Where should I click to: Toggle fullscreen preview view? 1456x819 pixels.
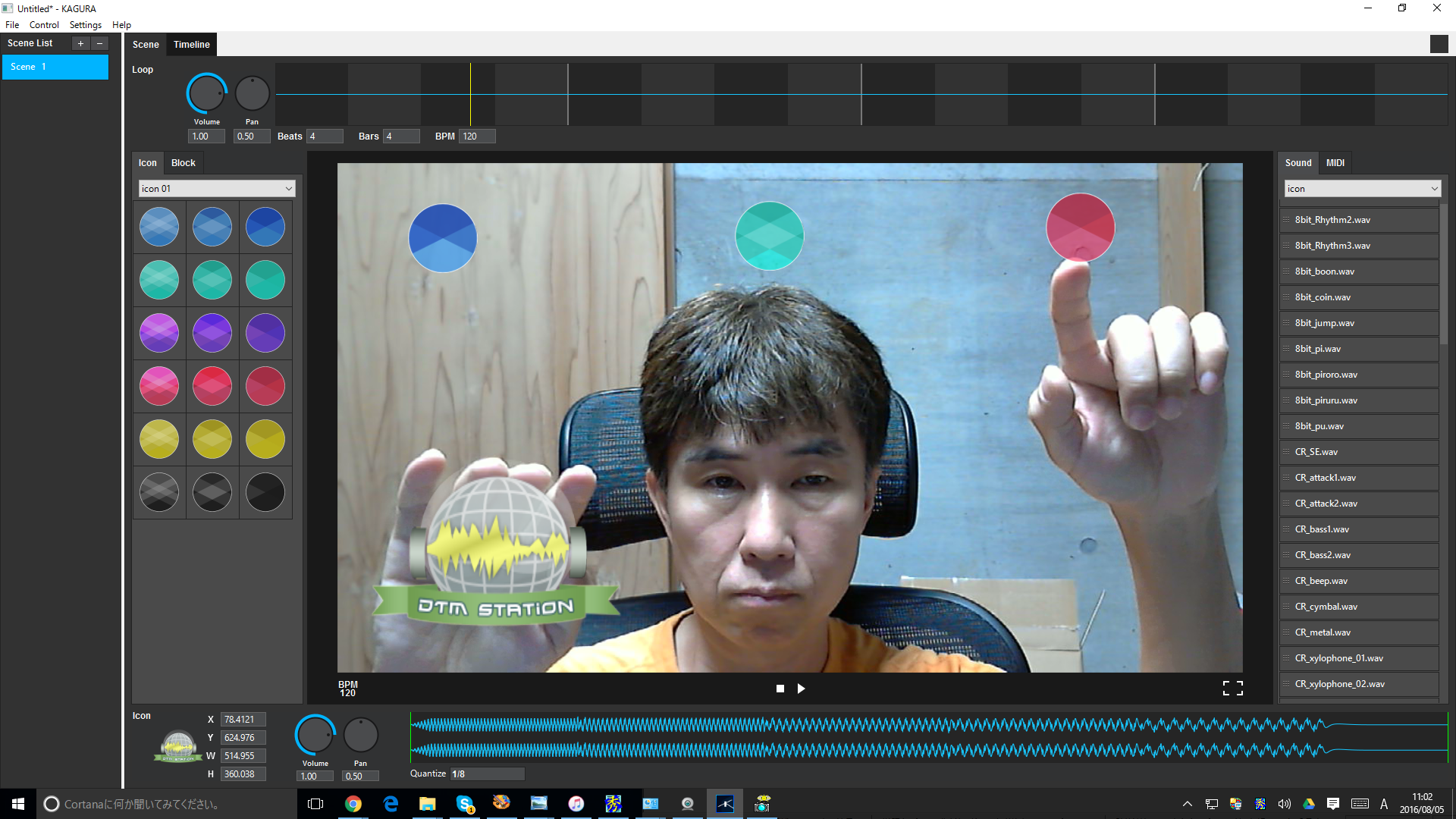[1233, 688]
